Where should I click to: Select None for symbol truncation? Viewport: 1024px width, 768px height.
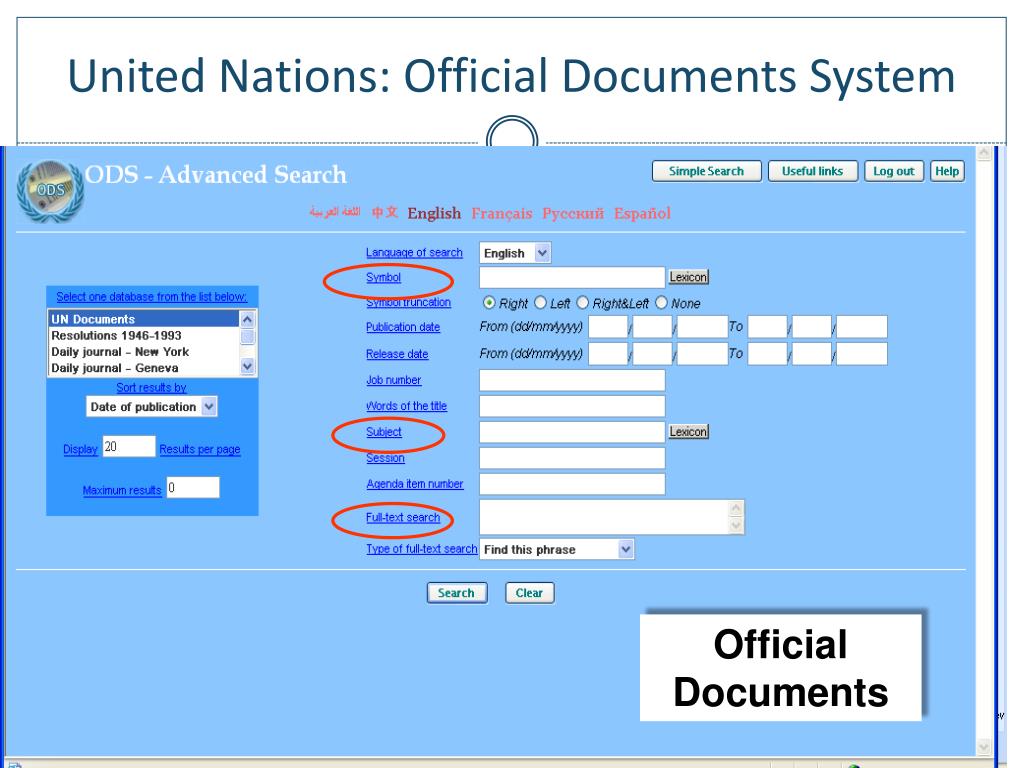coord(662,303)
